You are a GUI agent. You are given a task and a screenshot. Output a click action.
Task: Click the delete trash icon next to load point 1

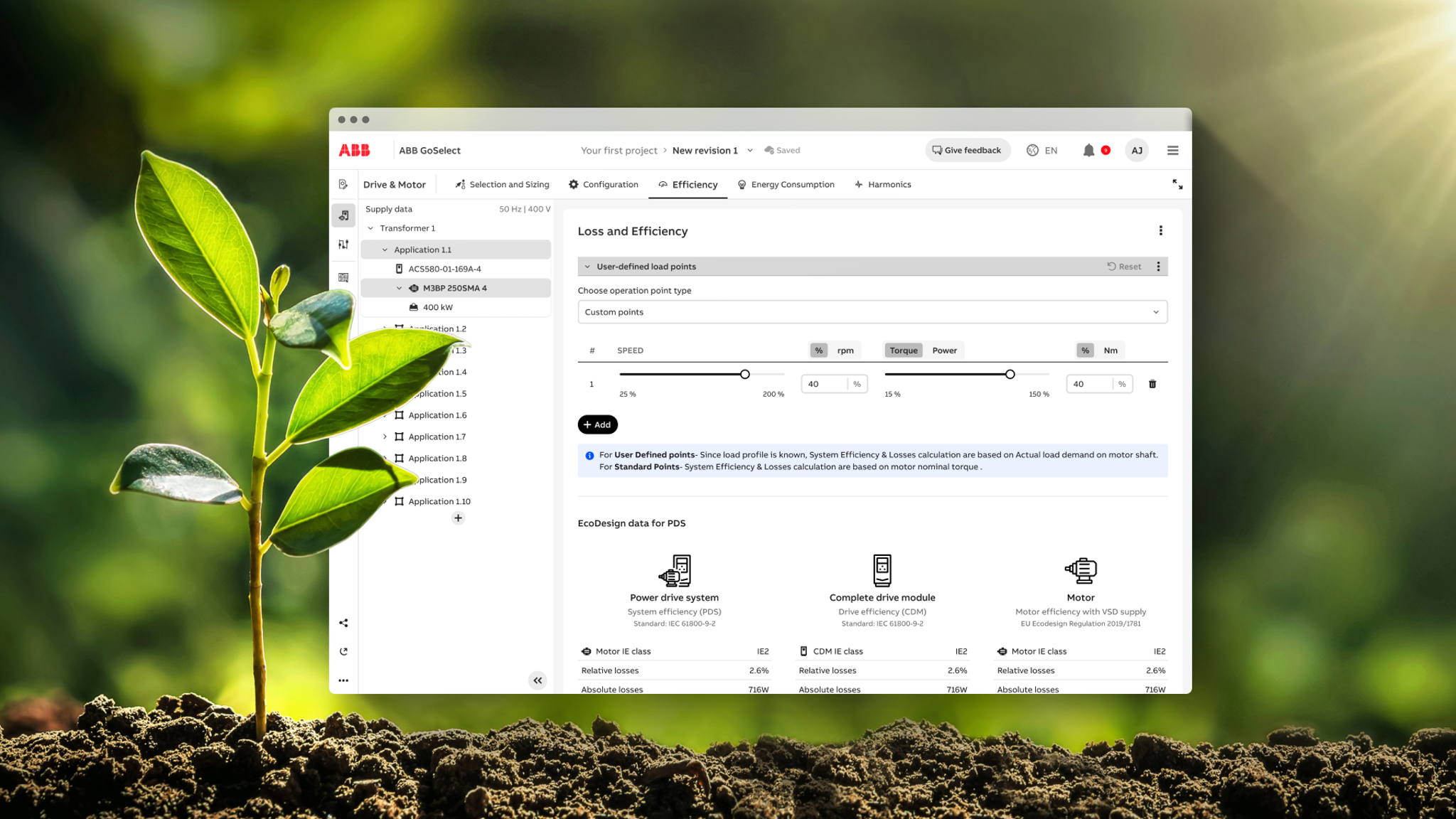[1152, 384]
